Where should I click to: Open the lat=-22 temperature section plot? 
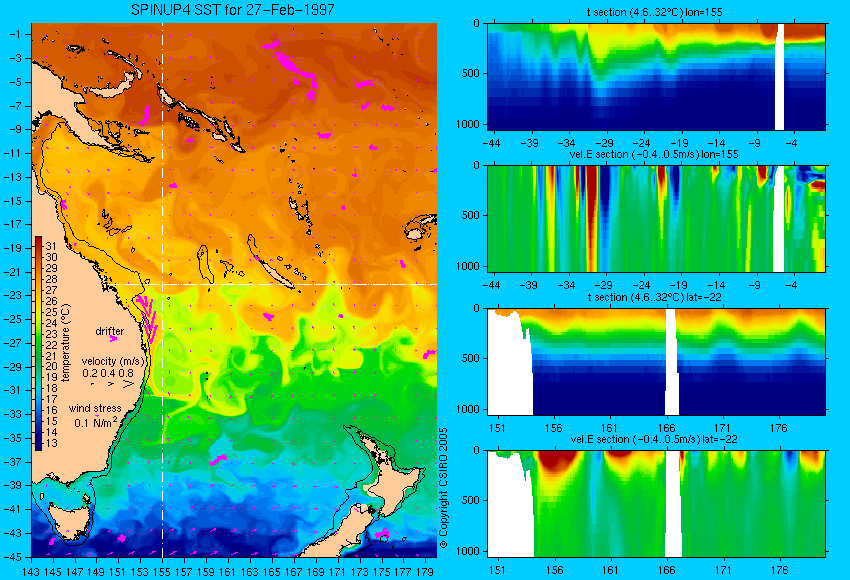[656, 362]
